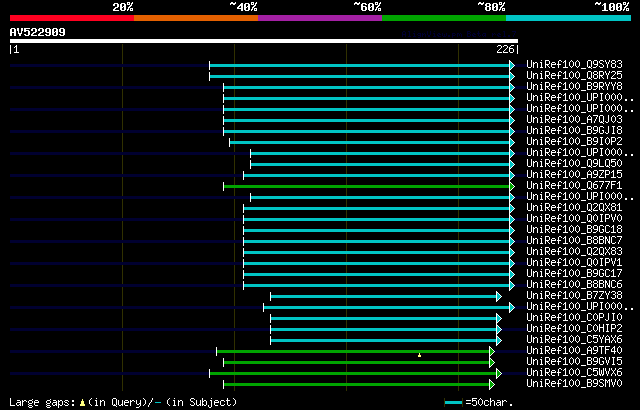This screenshot has height=410, width=640.
Task: Click the arrowhead ending the Q8RY25 bar
Action: (x=512, y=76)
